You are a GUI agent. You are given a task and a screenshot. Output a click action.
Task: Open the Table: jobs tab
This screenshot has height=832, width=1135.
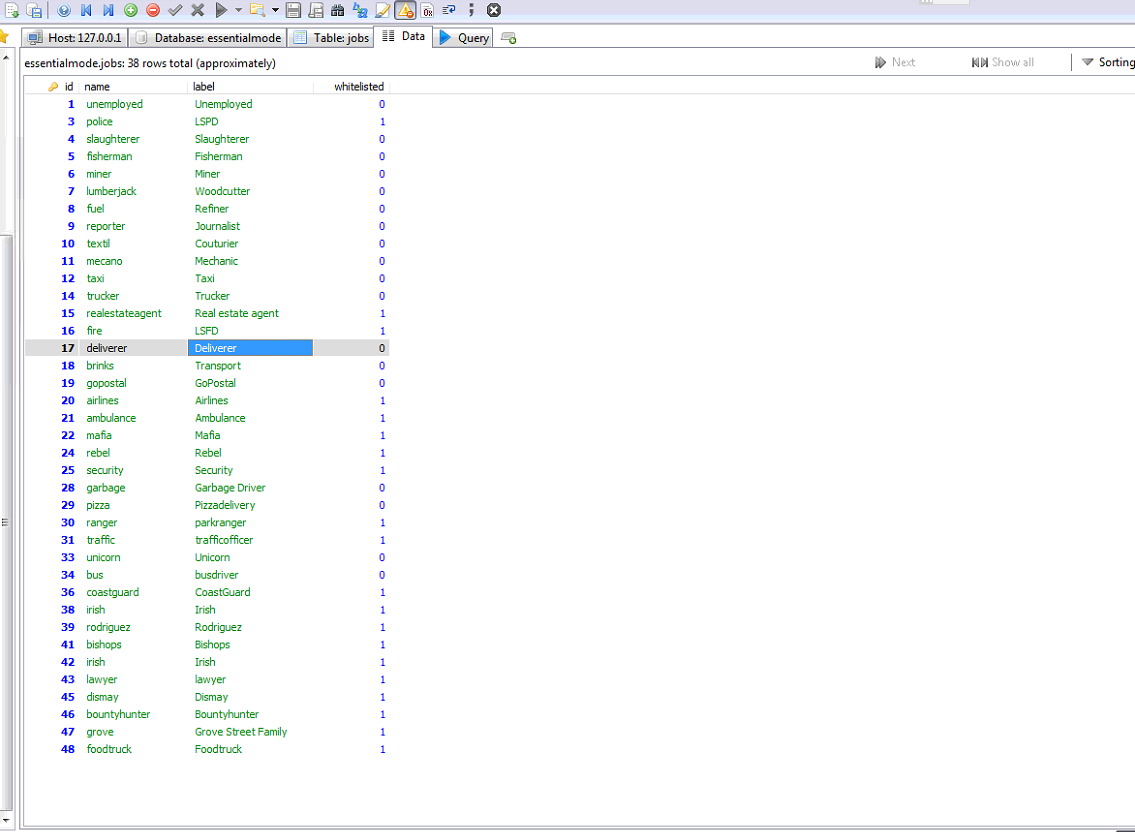(x=331, y=38)
